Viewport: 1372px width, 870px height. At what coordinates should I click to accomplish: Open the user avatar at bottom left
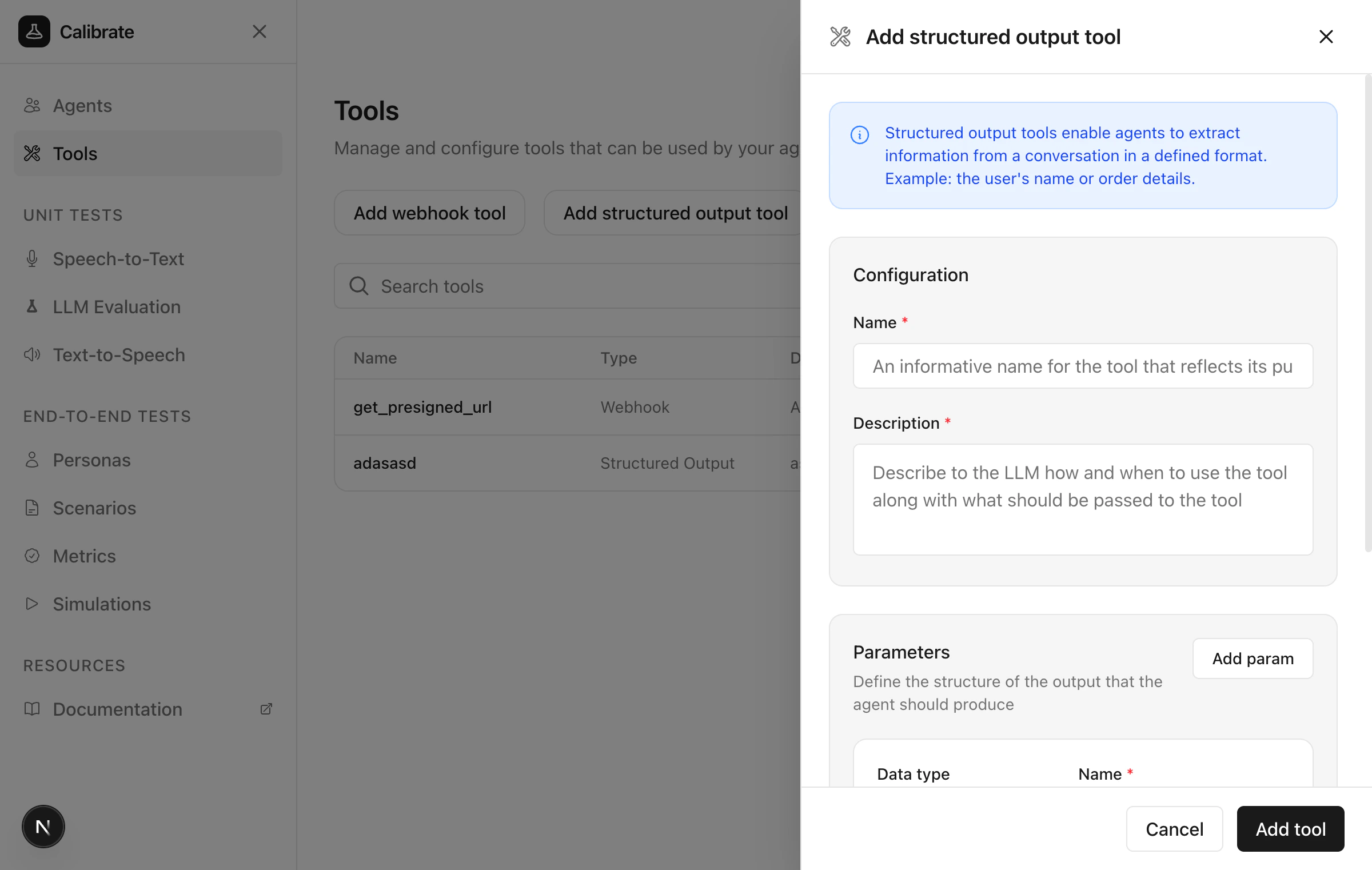(43, 826)
